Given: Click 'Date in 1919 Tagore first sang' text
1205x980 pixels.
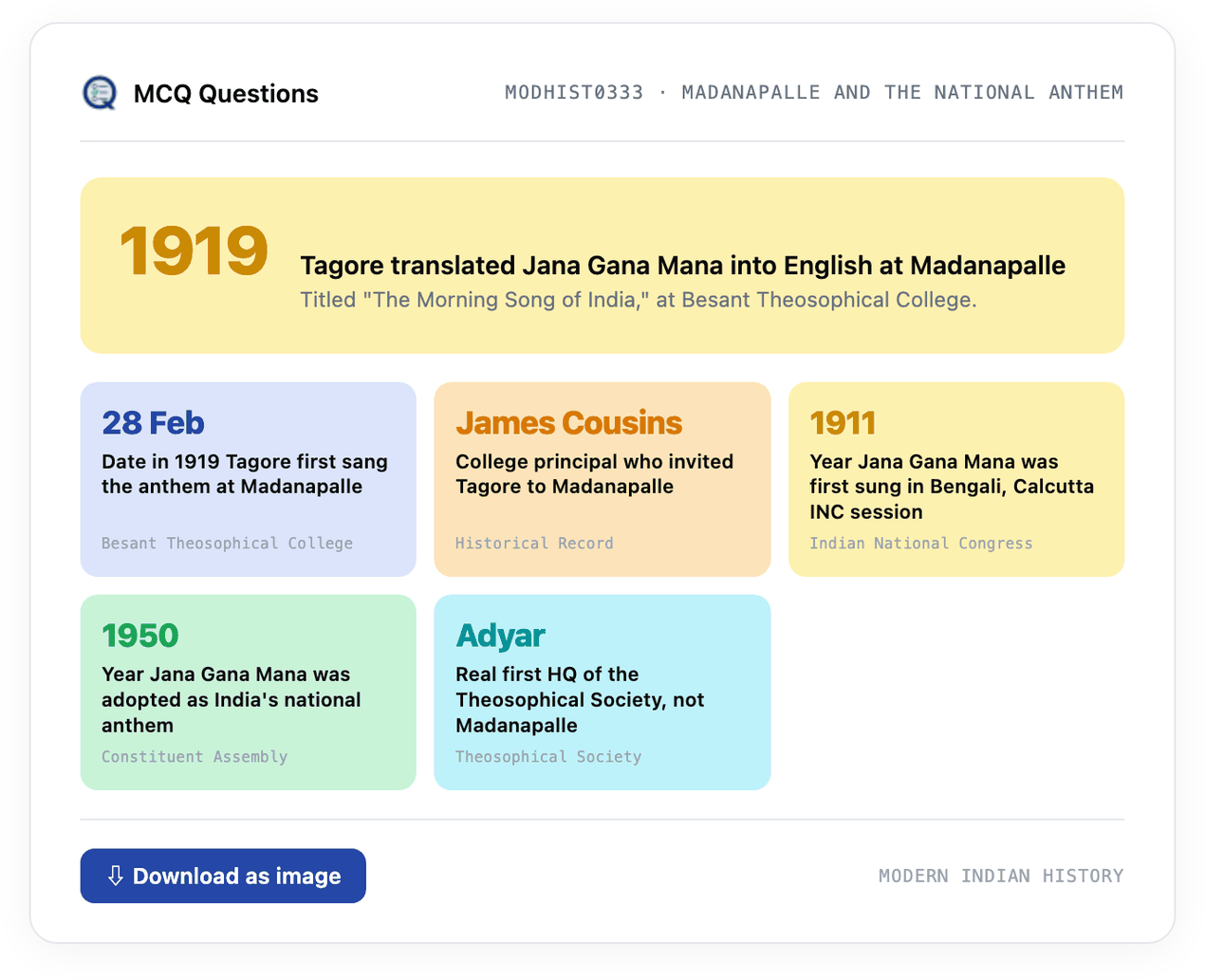Looking at the screenshot, I should pyautogui.click(x=245, y=473).
